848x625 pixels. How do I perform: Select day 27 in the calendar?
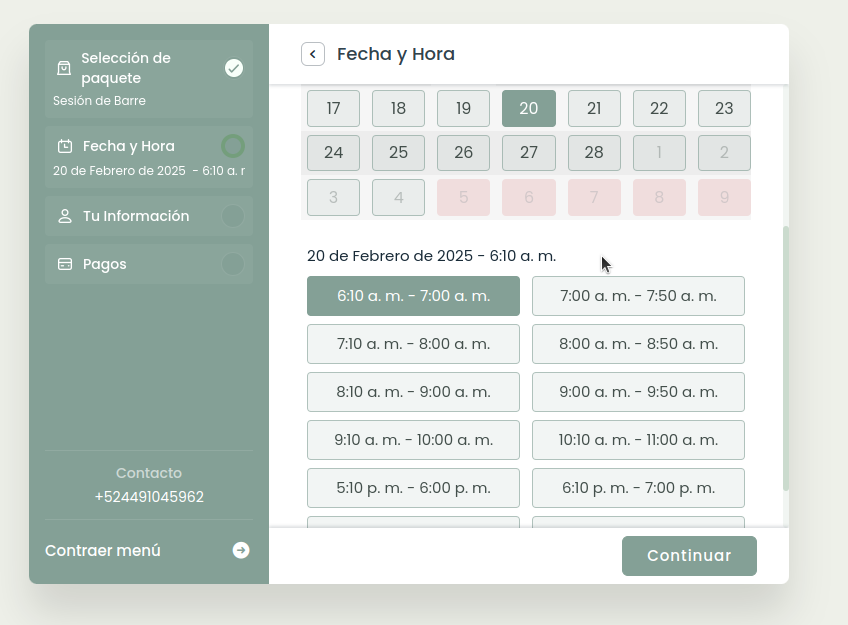529,153
